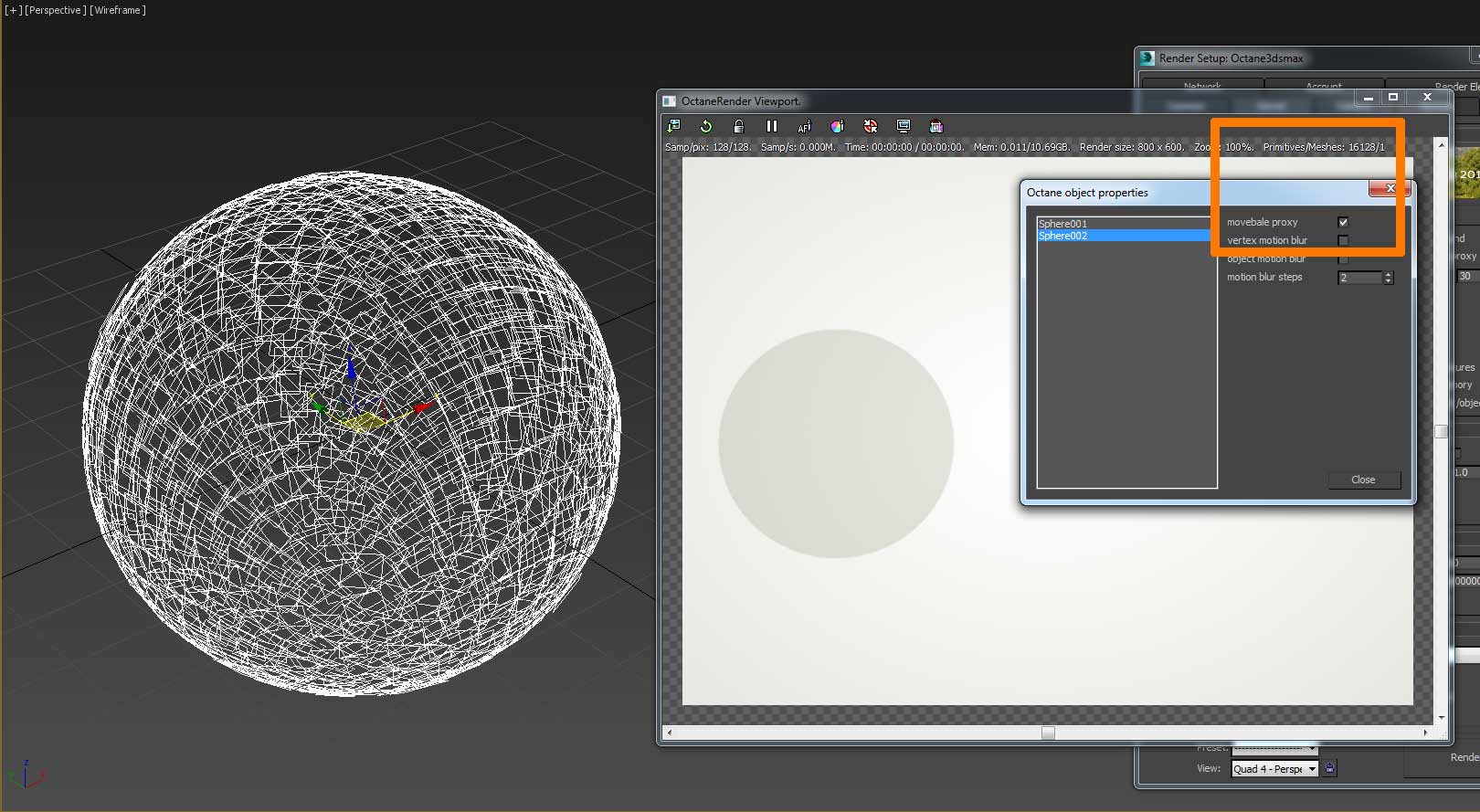1480x812 pixels.
Task: Click the monitor display icon in Octane toolbar
Action: coord(904,126)
